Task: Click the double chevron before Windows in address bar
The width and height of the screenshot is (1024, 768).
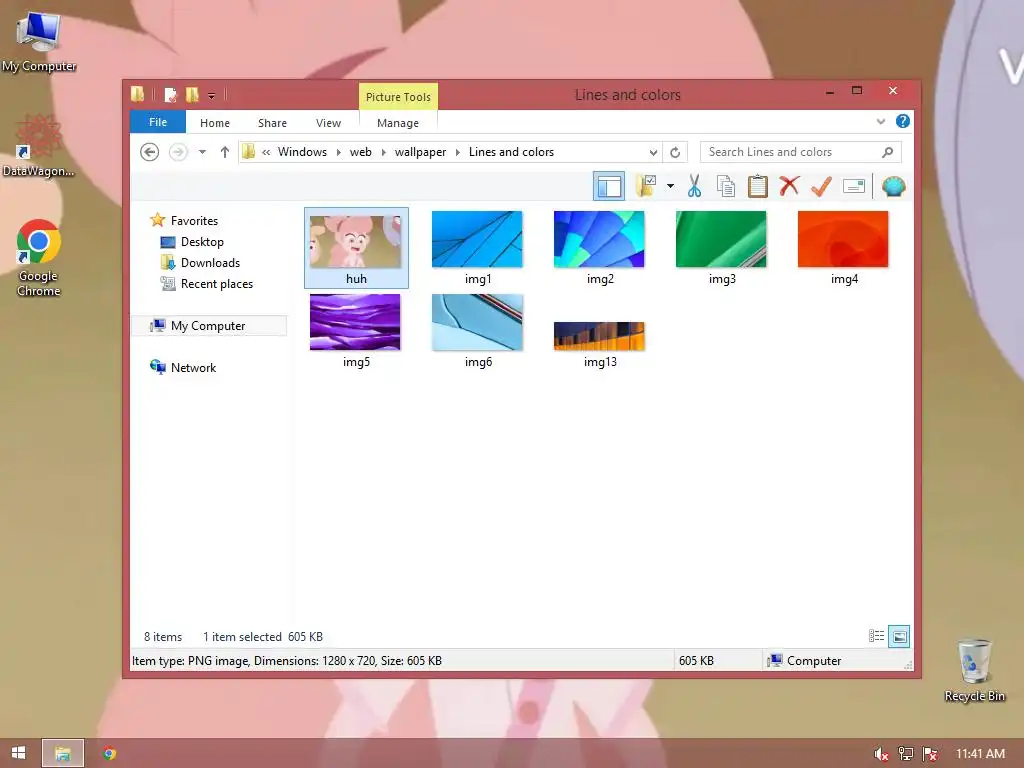Action: 266,152
